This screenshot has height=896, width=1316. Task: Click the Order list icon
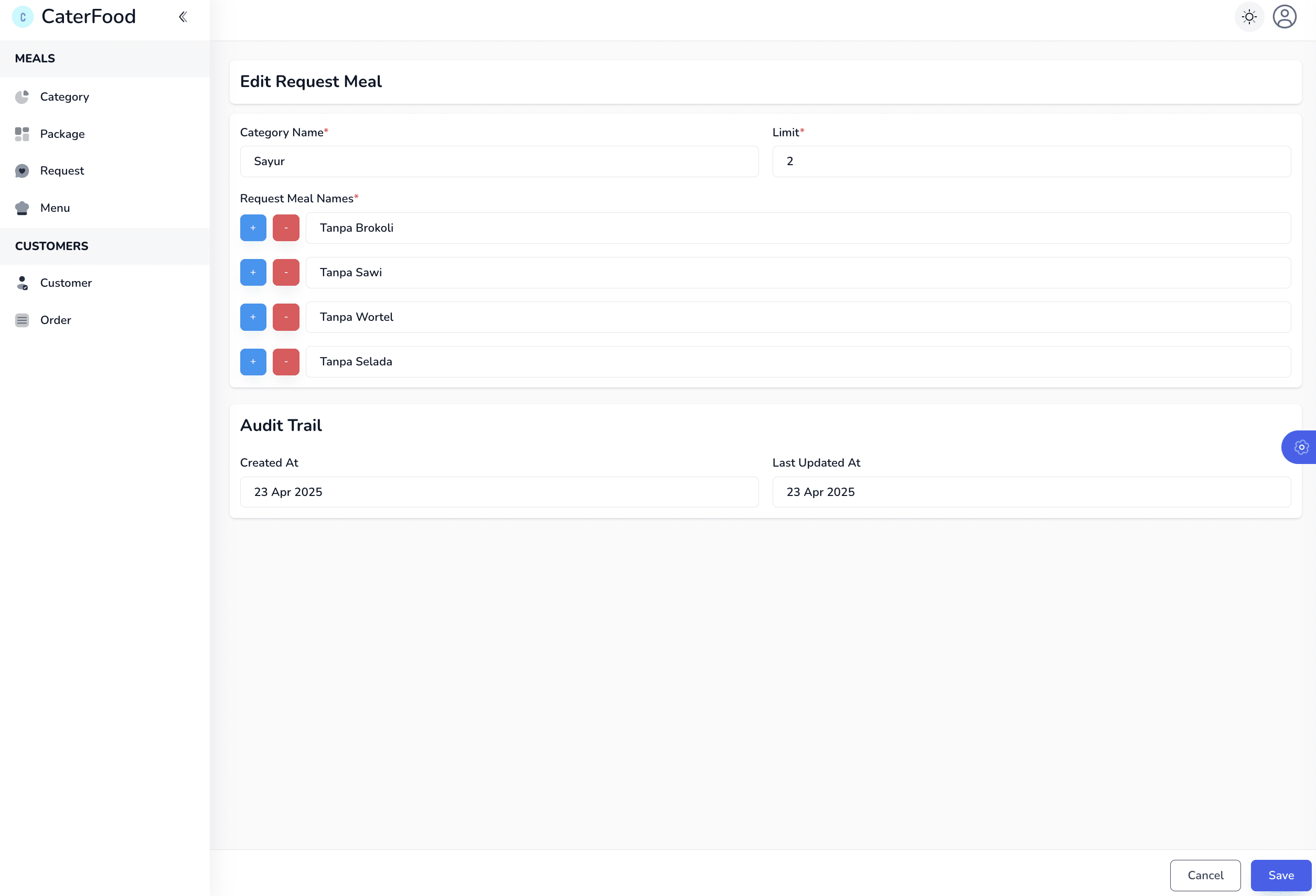(x=22, y=320)
